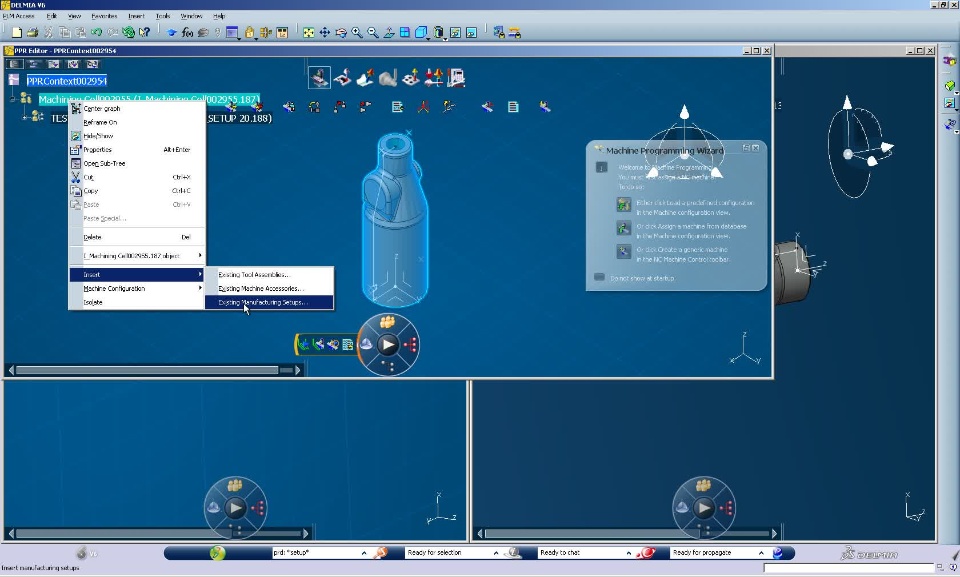Click the Zoom Out magnifier icon

pos(372,32)
